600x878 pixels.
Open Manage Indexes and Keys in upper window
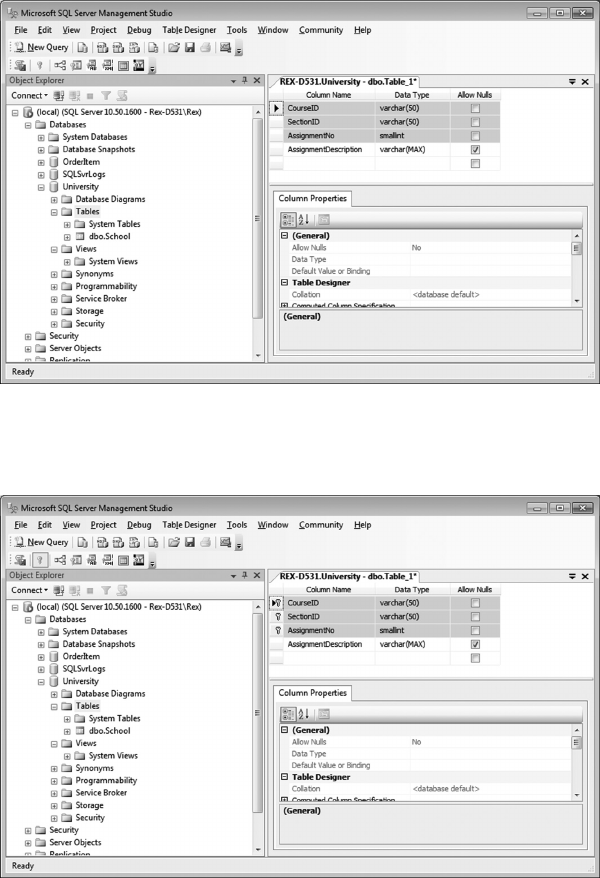coord(76,66)
